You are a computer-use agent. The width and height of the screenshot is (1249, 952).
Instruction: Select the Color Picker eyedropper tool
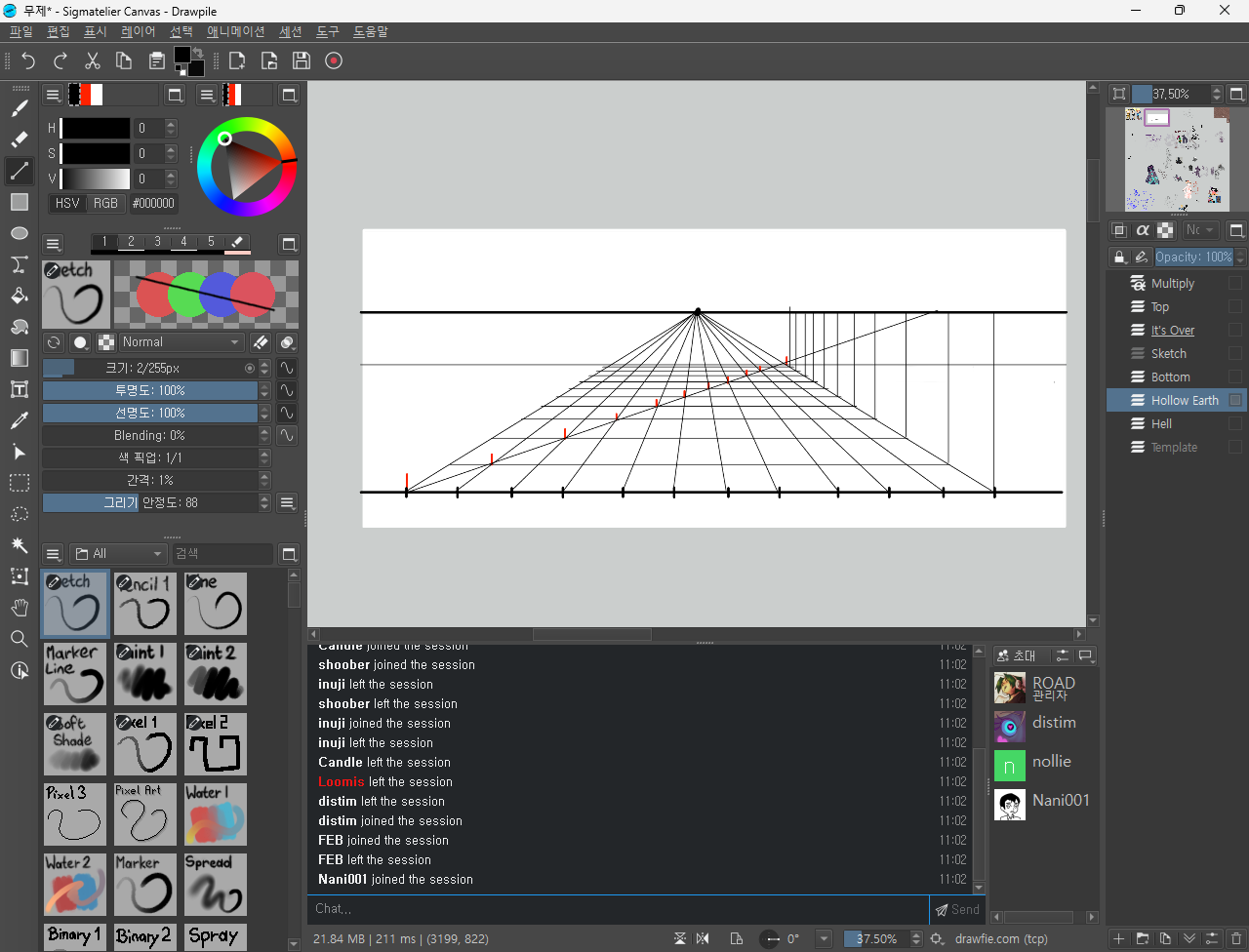20,420
